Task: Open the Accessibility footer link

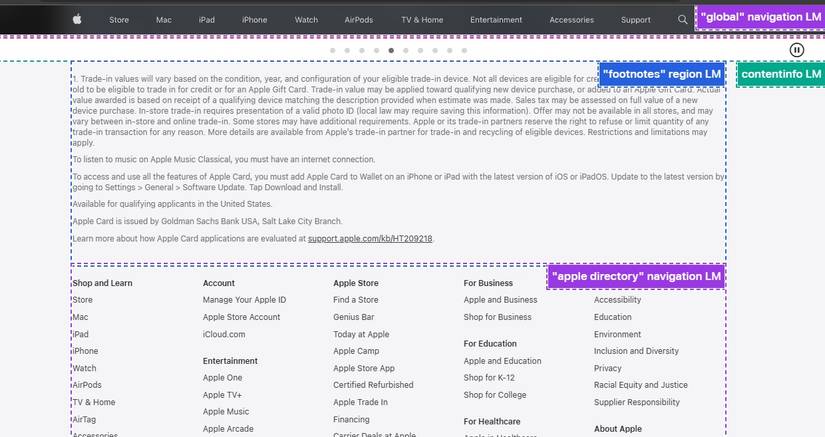Action: 617,300
